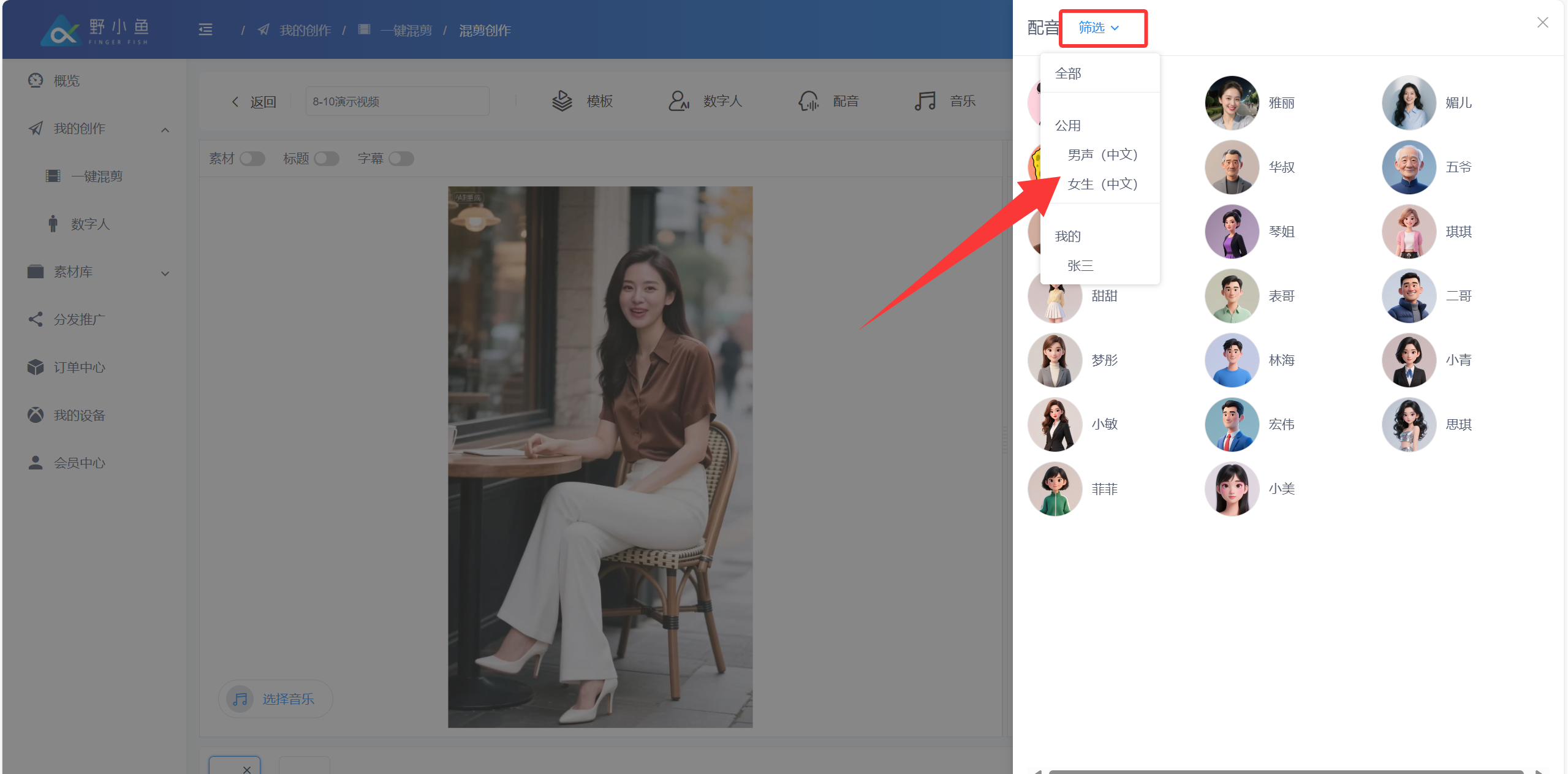Collapse sidebar with the hamburger menu icon
Screen dimensions: 1568x774
coord(205,30)
